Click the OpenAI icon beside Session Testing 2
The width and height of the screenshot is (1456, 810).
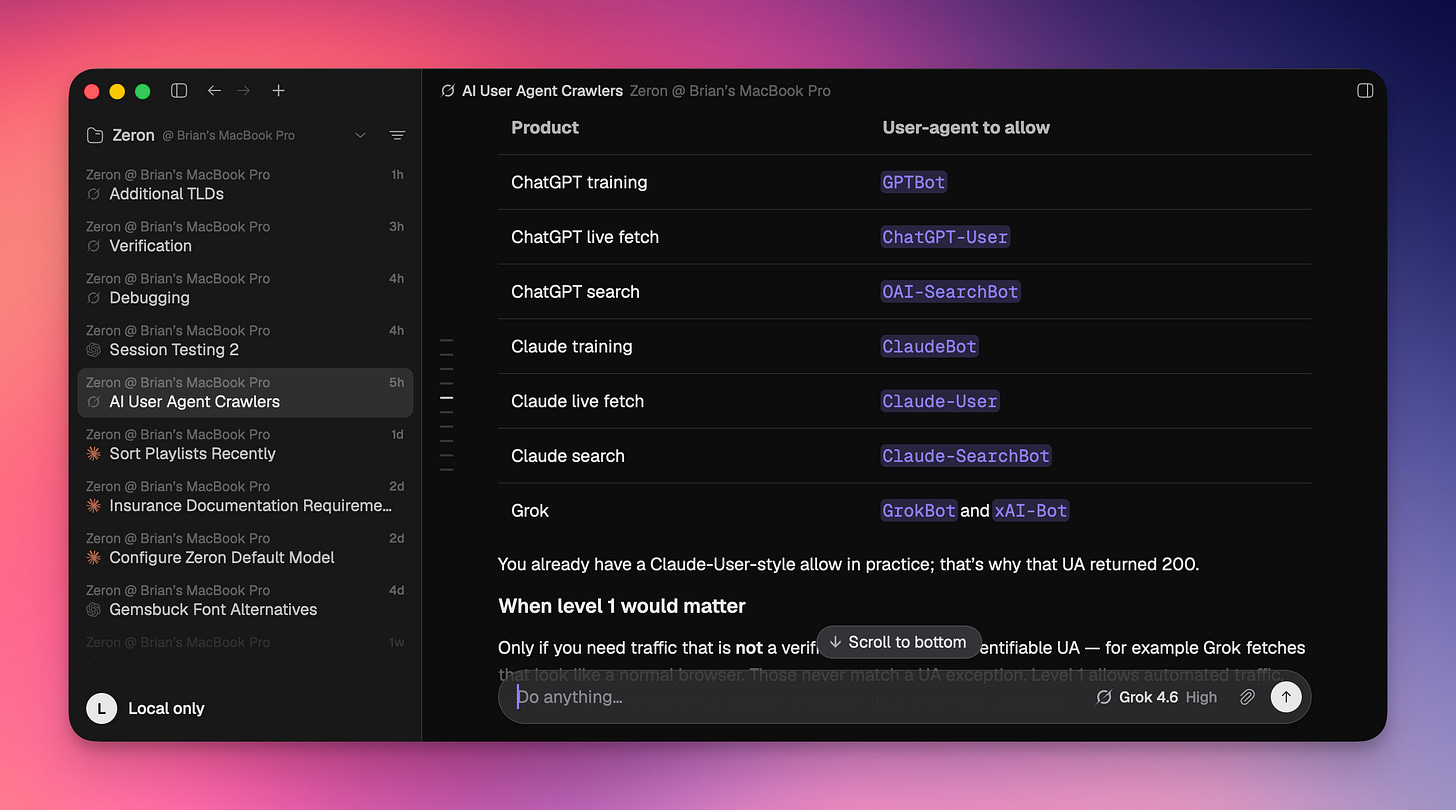point(94,350)
